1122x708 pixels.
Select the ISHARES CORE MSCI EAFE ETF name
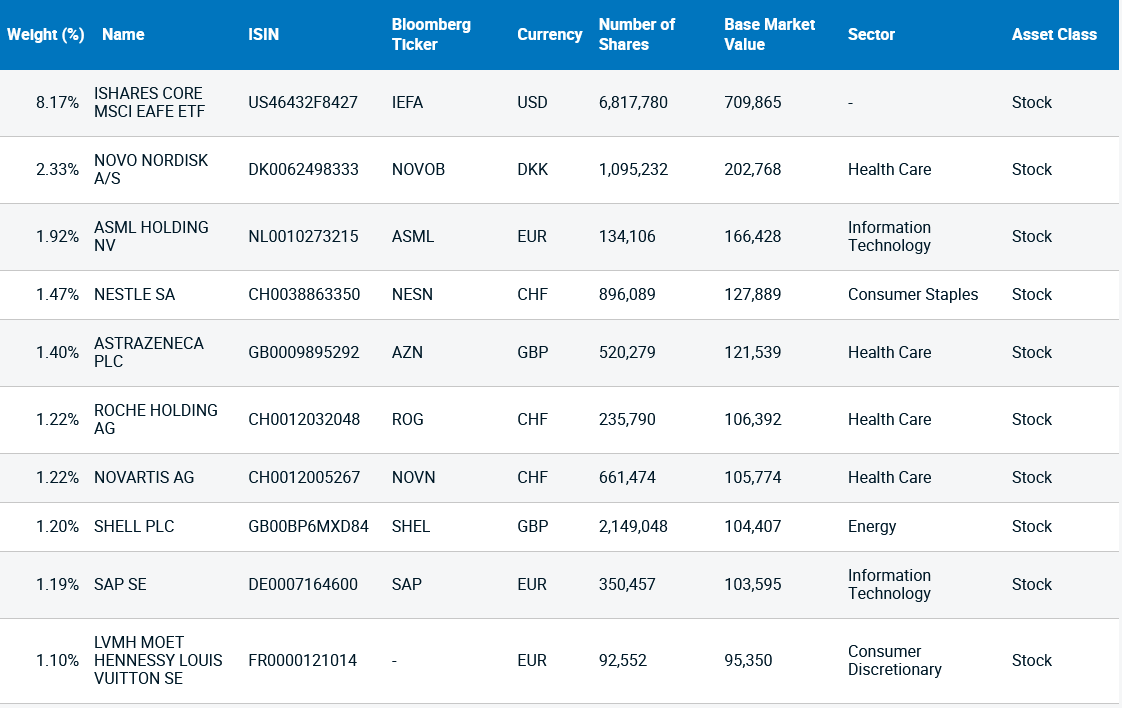150,102
